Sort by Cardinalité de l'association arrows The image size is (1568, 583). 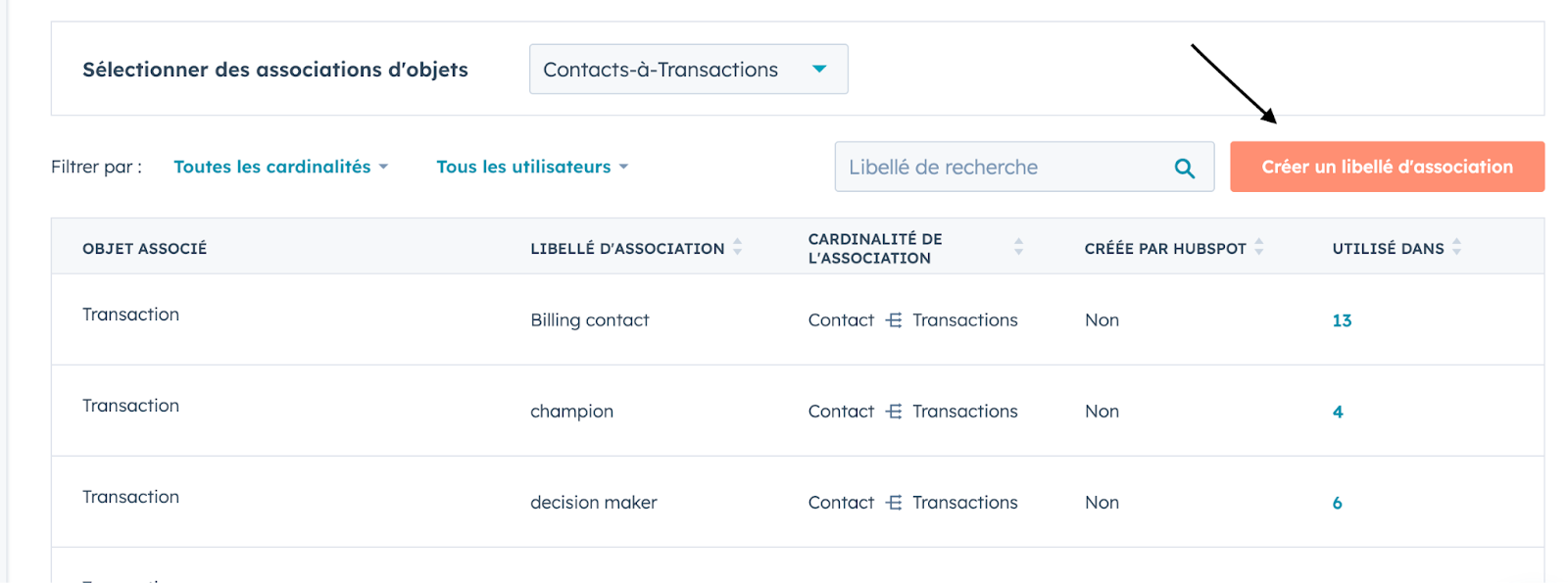(1018, 247)
